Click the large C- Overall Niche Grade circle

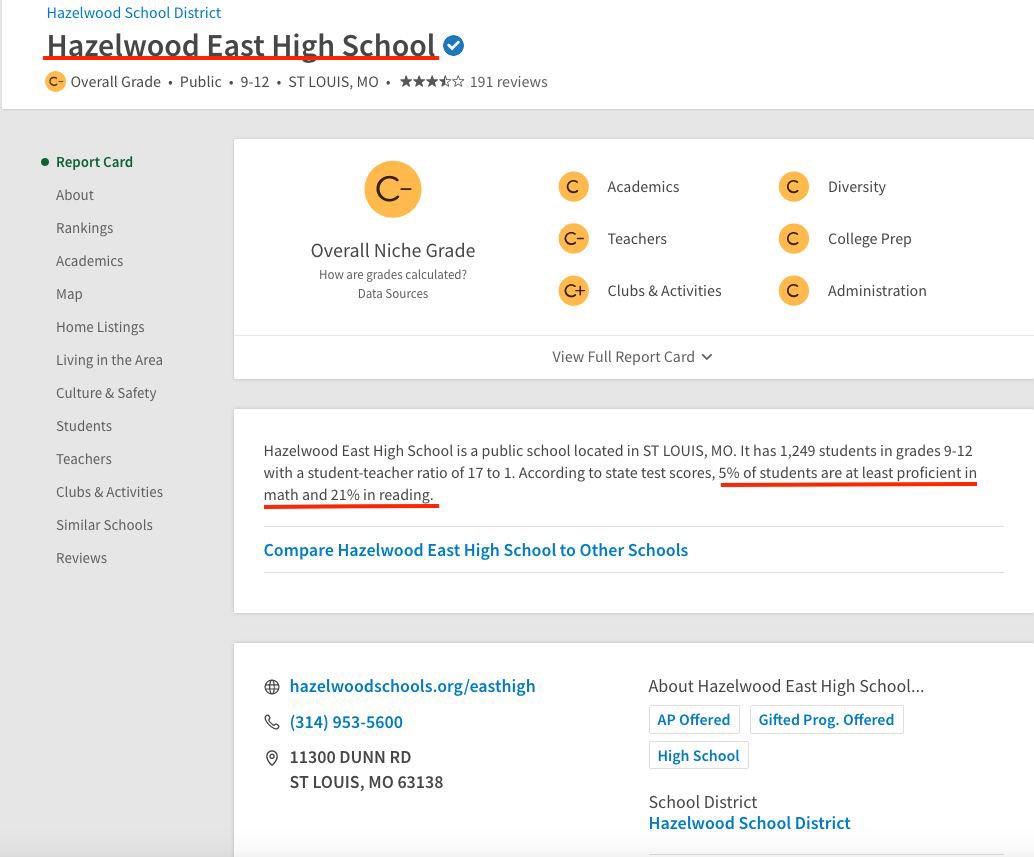393,189
